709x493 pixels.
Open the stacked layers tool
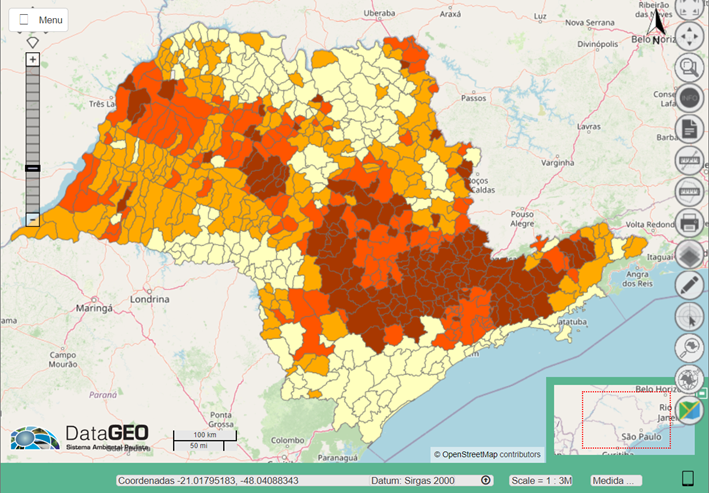click(x=688, y=252)
